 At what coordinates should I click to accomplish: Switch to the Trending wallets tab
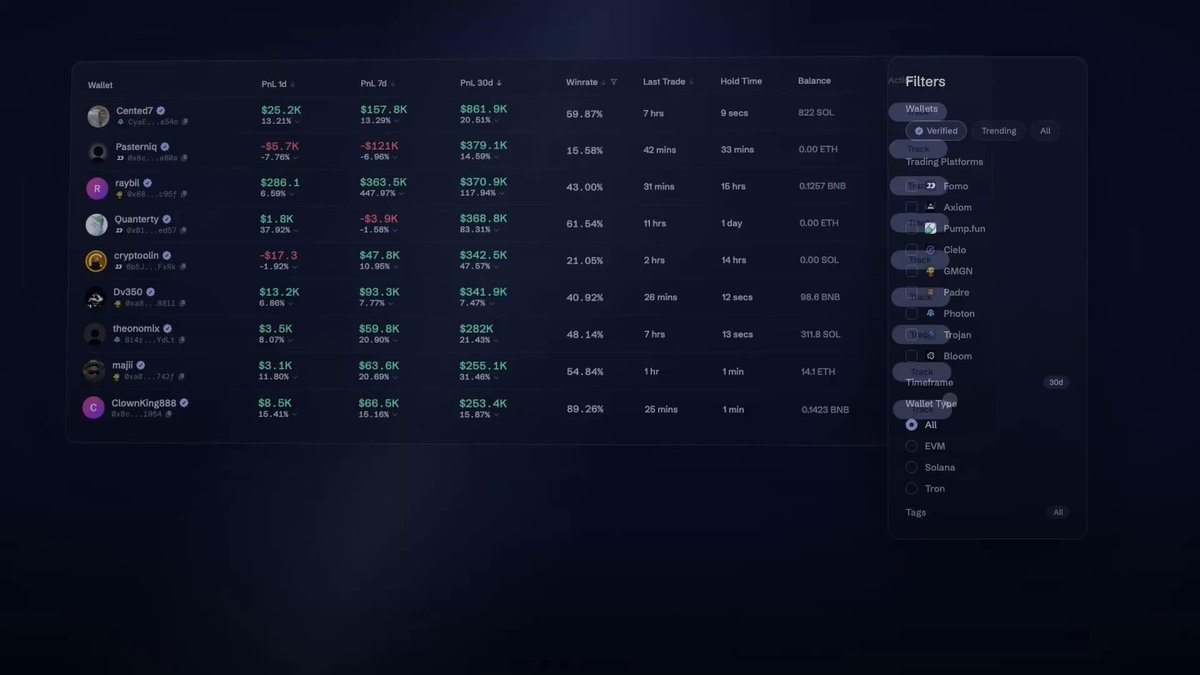[998, 131]
